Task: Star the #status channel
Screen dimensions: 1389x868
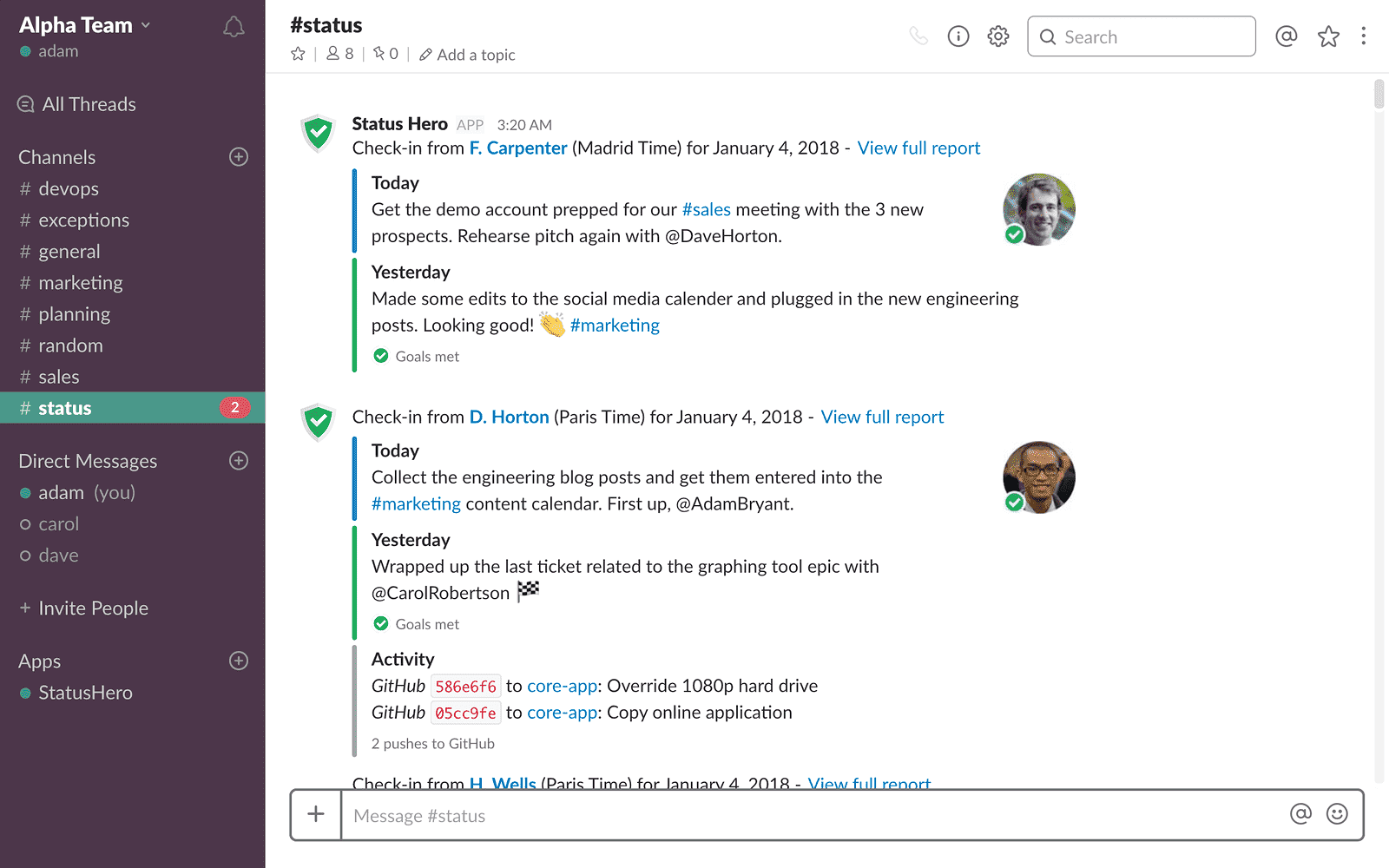Action: [298, 53]
